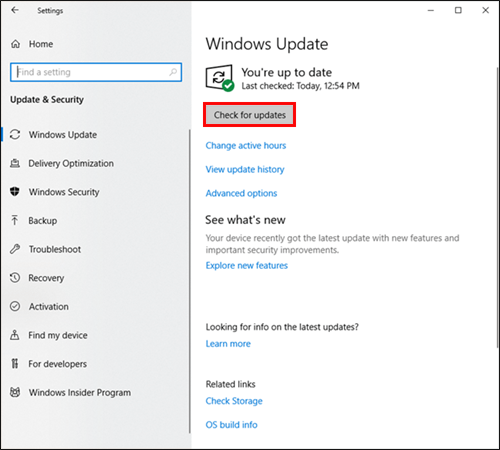Click the Last checked time text
Viewport: 500px width, 450px height.
[x=300, y=86]
